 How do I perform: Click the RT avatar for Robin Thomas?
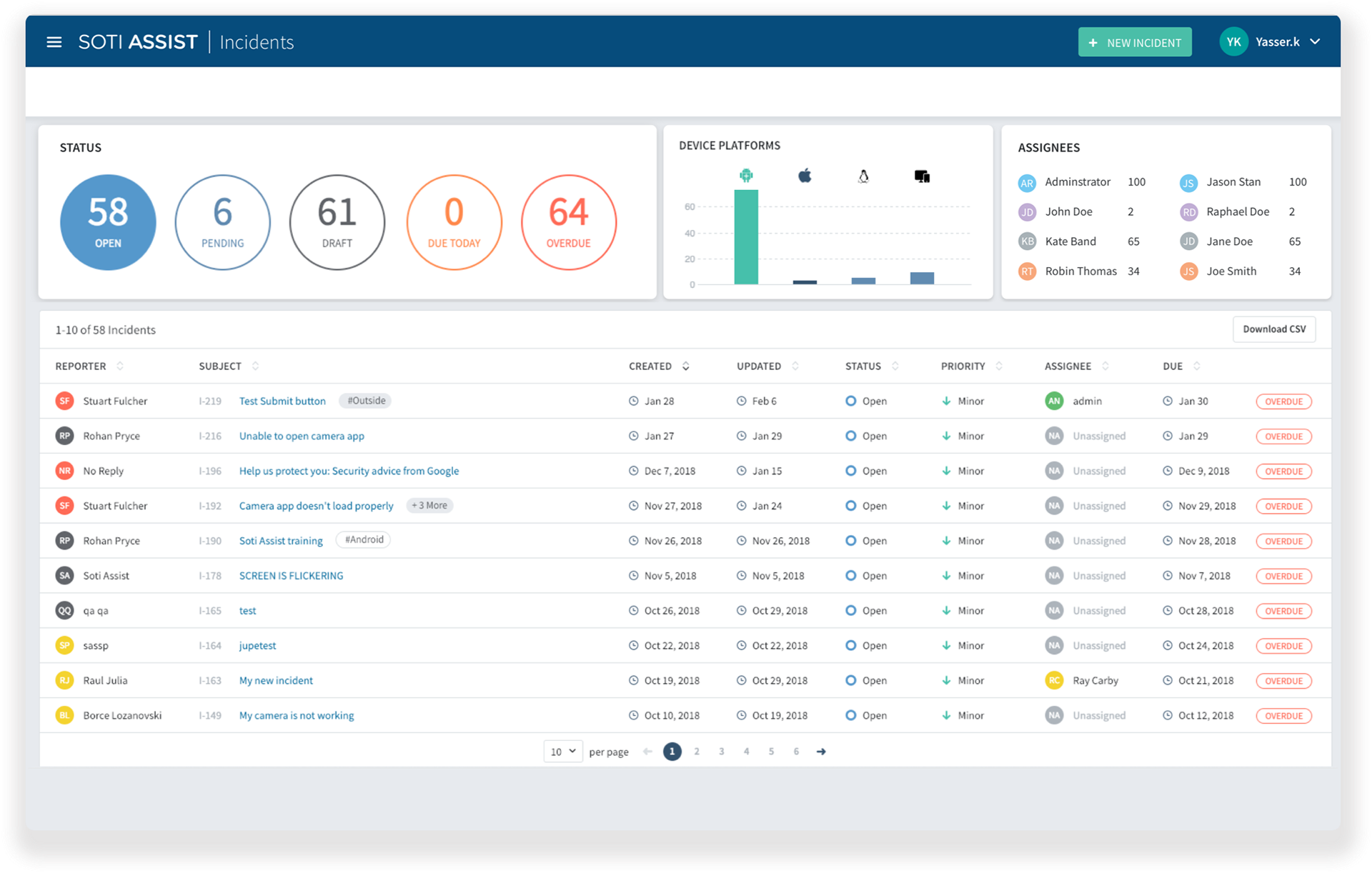pos(1027,271)
